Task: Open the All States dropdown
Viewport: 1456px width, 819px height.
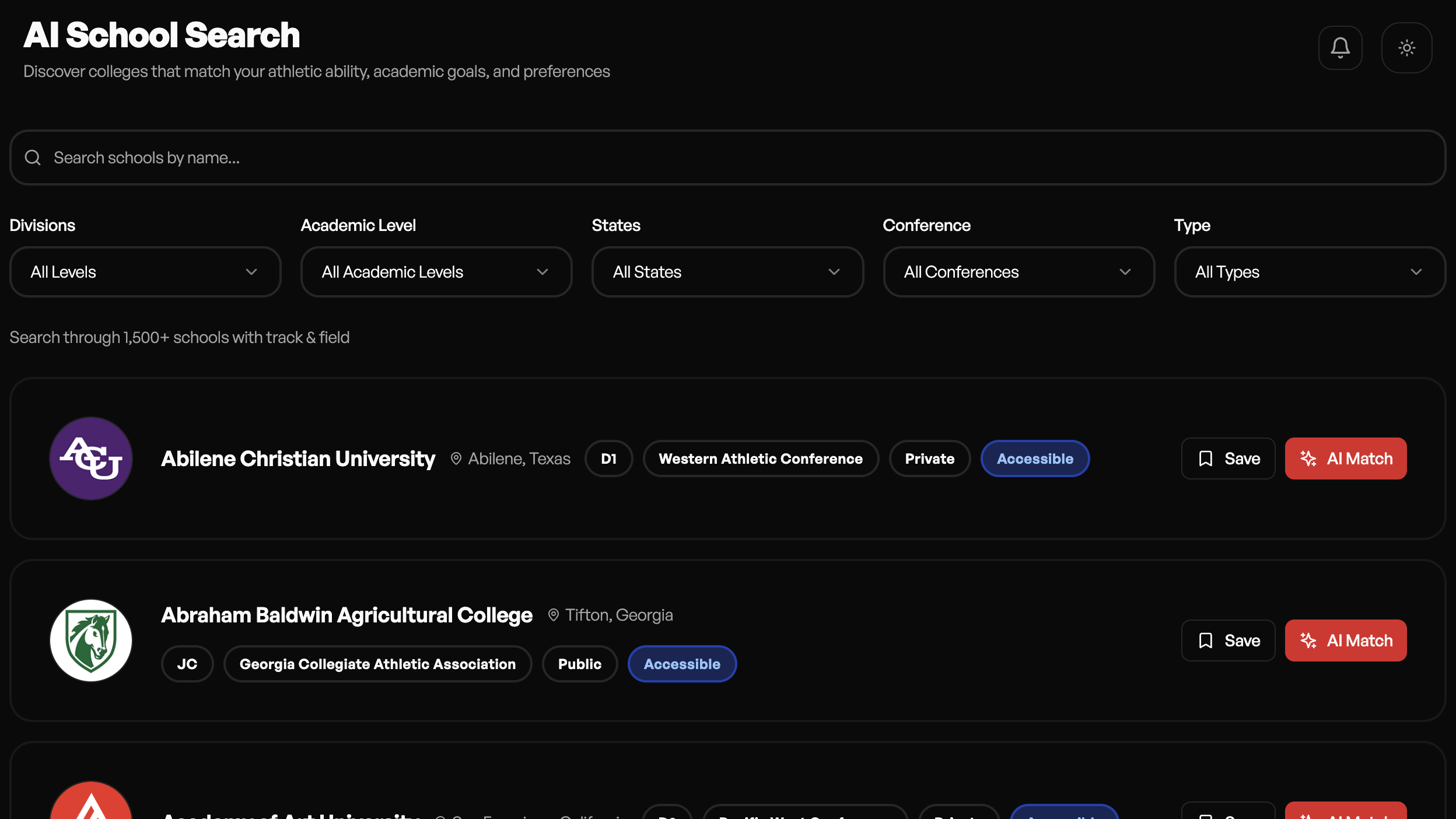Action: pyautogui.click(x=727, y=272)
